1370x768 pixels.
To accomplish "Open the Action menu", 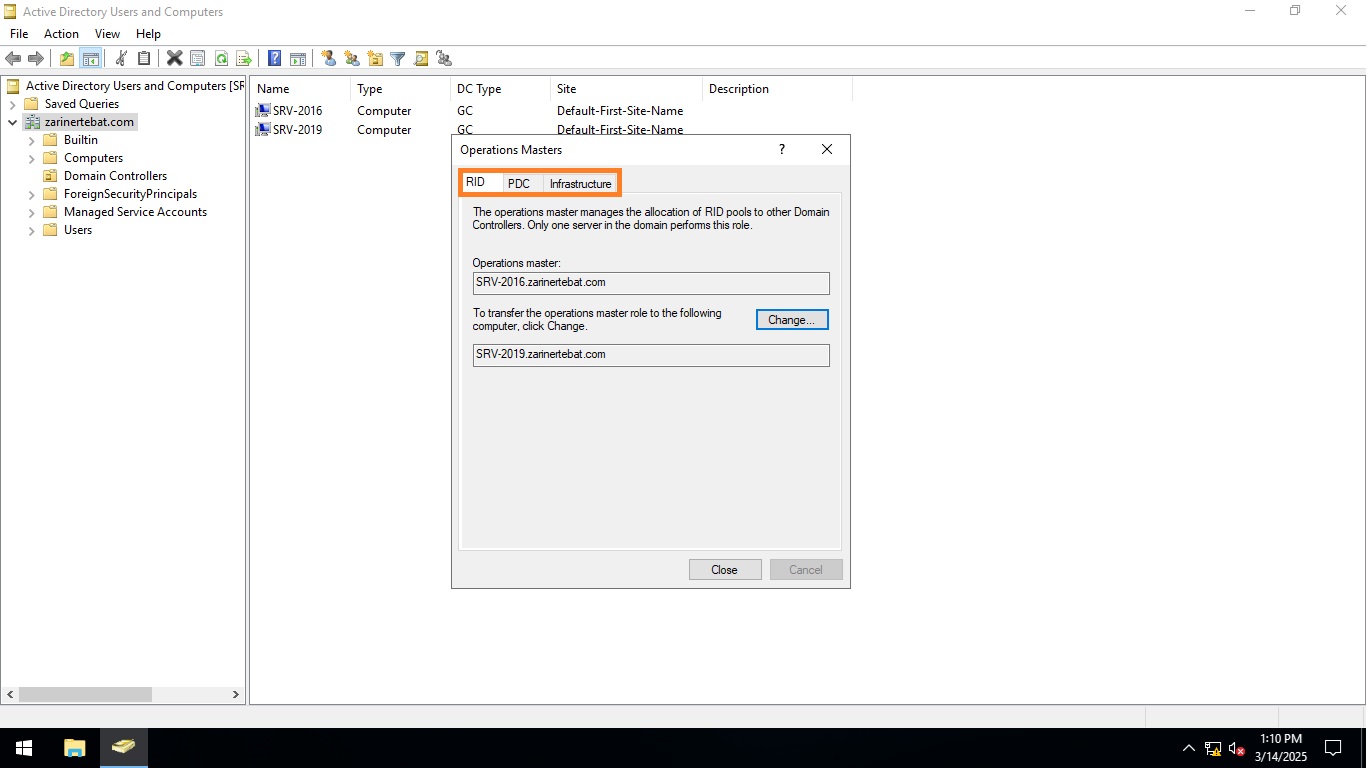I will pyautogui.click(x=61, y=34).
